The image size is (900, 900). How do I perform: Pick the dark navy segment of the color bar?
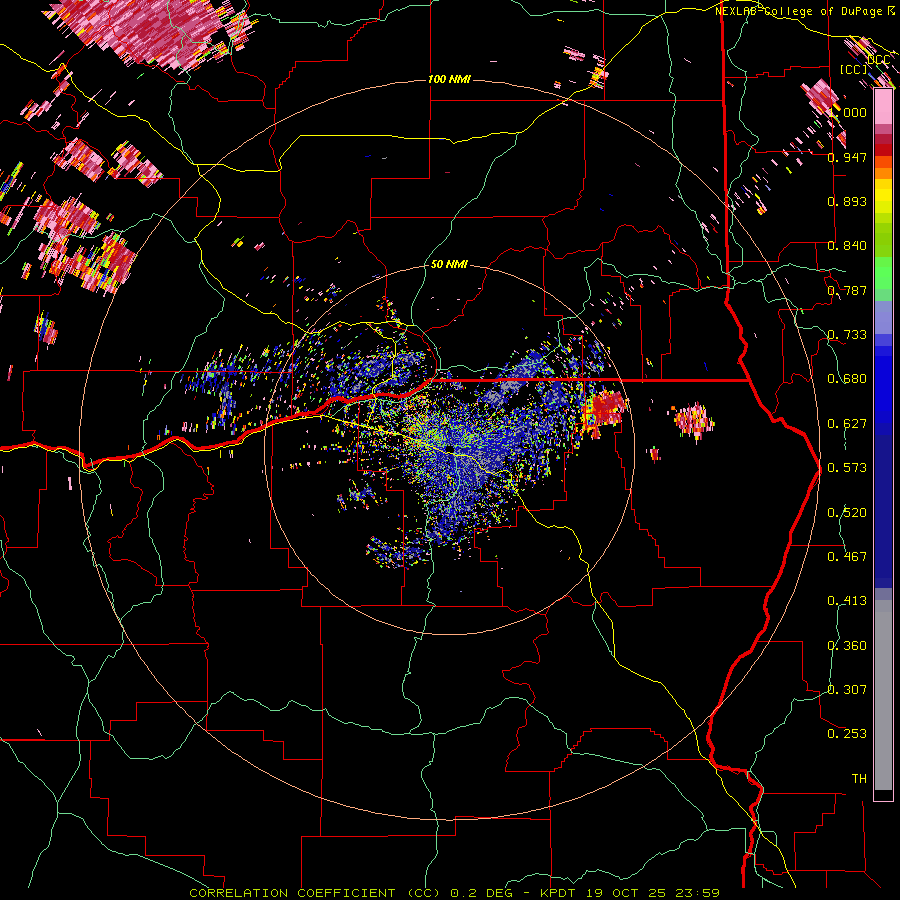coord(883,511)
